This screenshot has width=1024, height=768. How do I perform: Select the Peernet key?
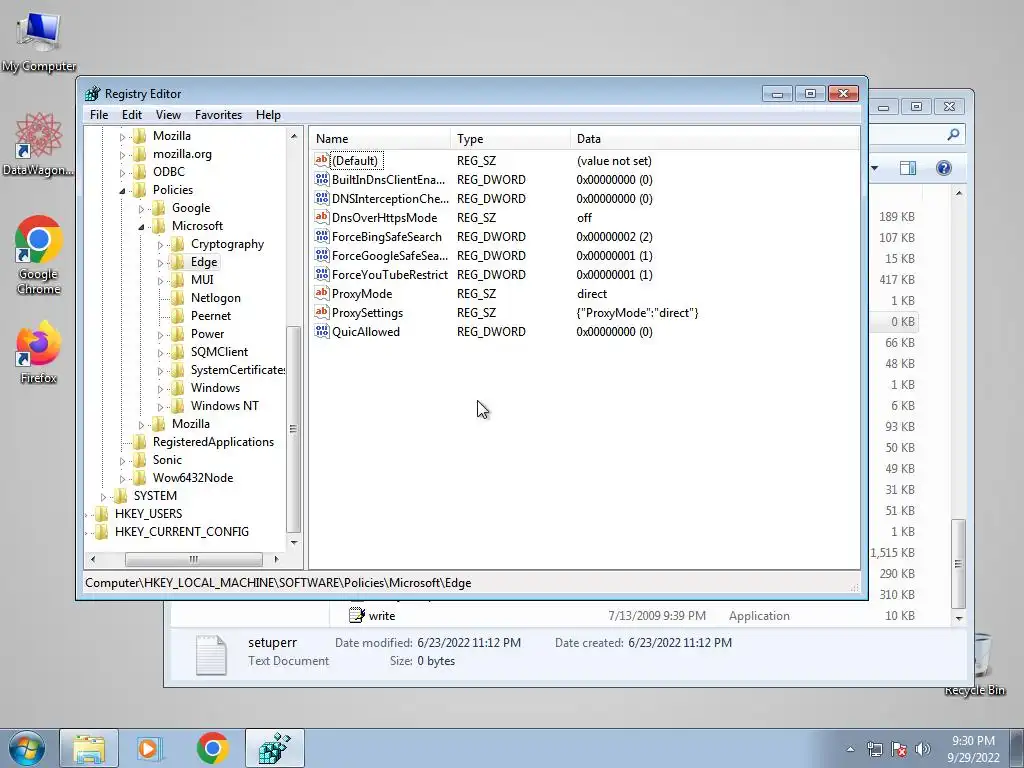pyautogui.click(x=210, y=316)
